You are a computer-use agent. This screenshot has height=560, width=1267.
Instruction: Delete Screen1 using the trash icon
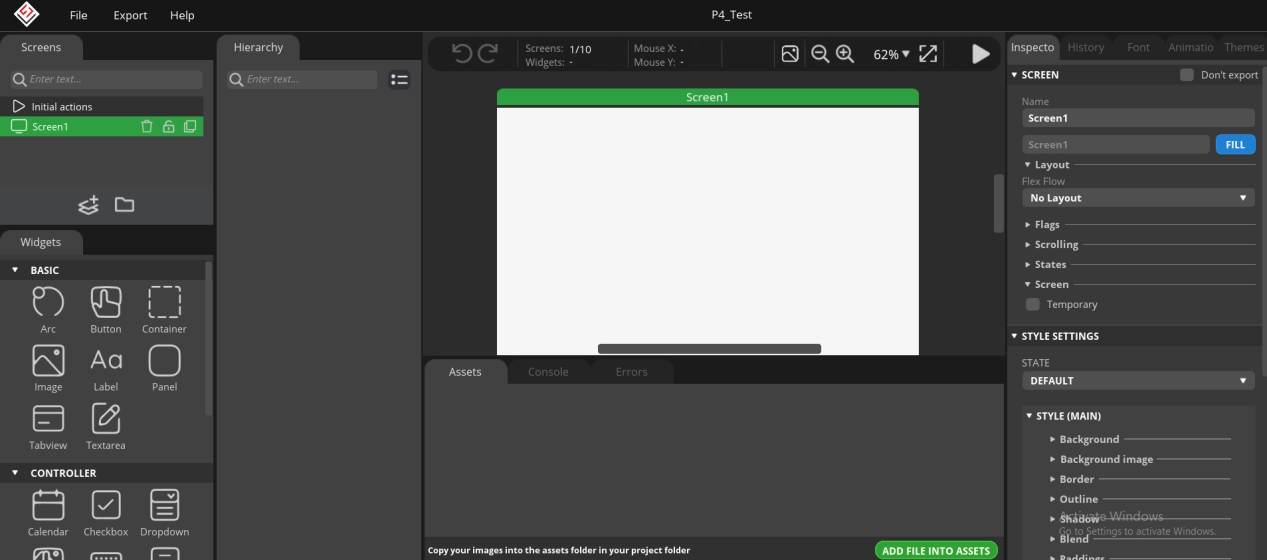coord(147,127)
